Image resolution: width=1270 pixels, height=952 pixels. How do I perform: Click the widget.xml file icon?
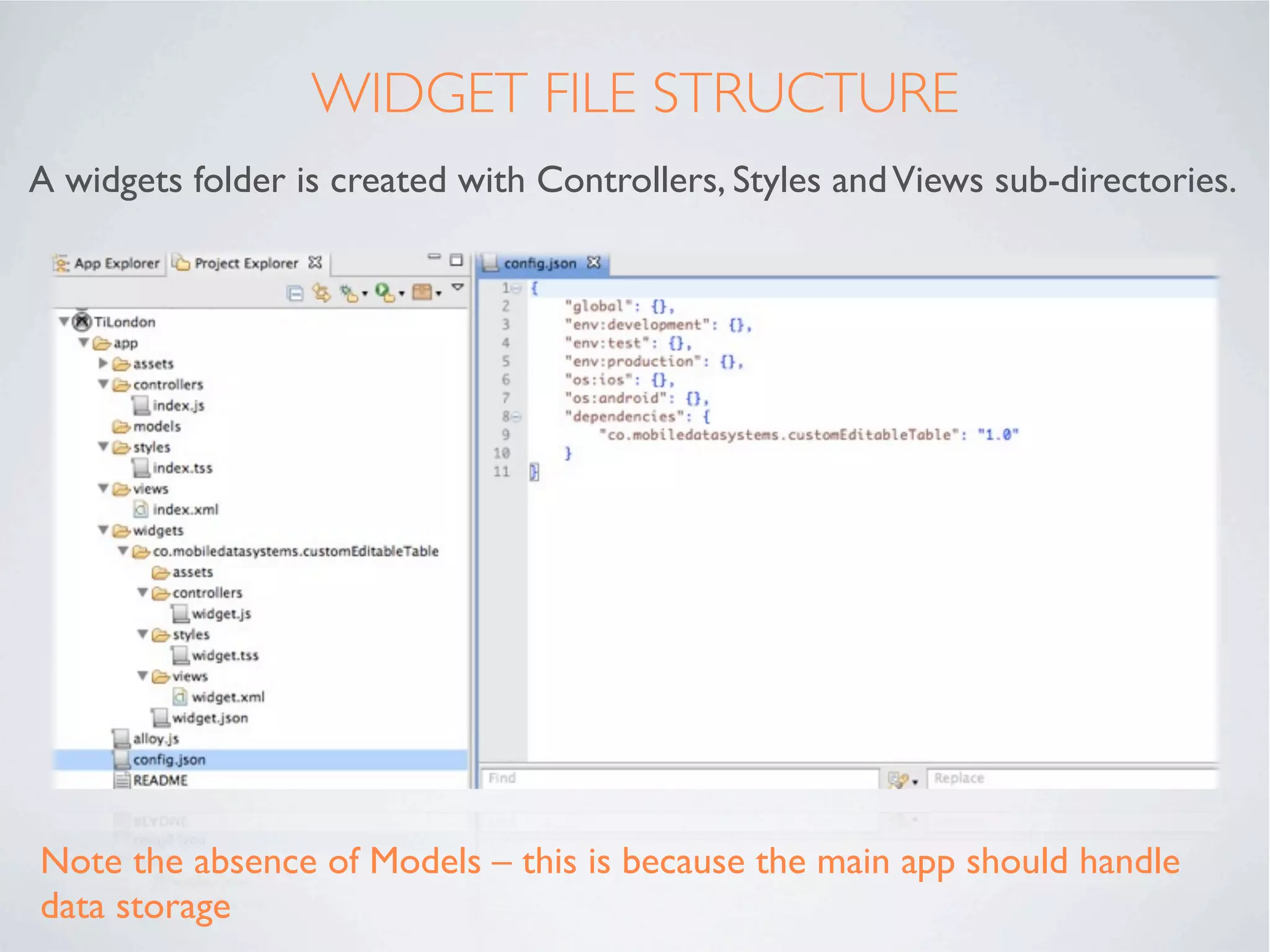pyautogui.click(x=180, y=697)
